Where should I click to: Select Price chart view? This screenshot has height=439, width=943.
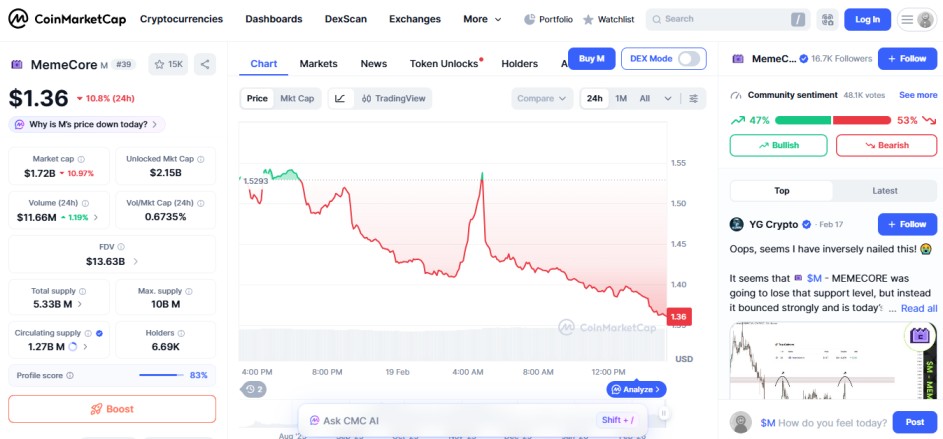(257, 98)
